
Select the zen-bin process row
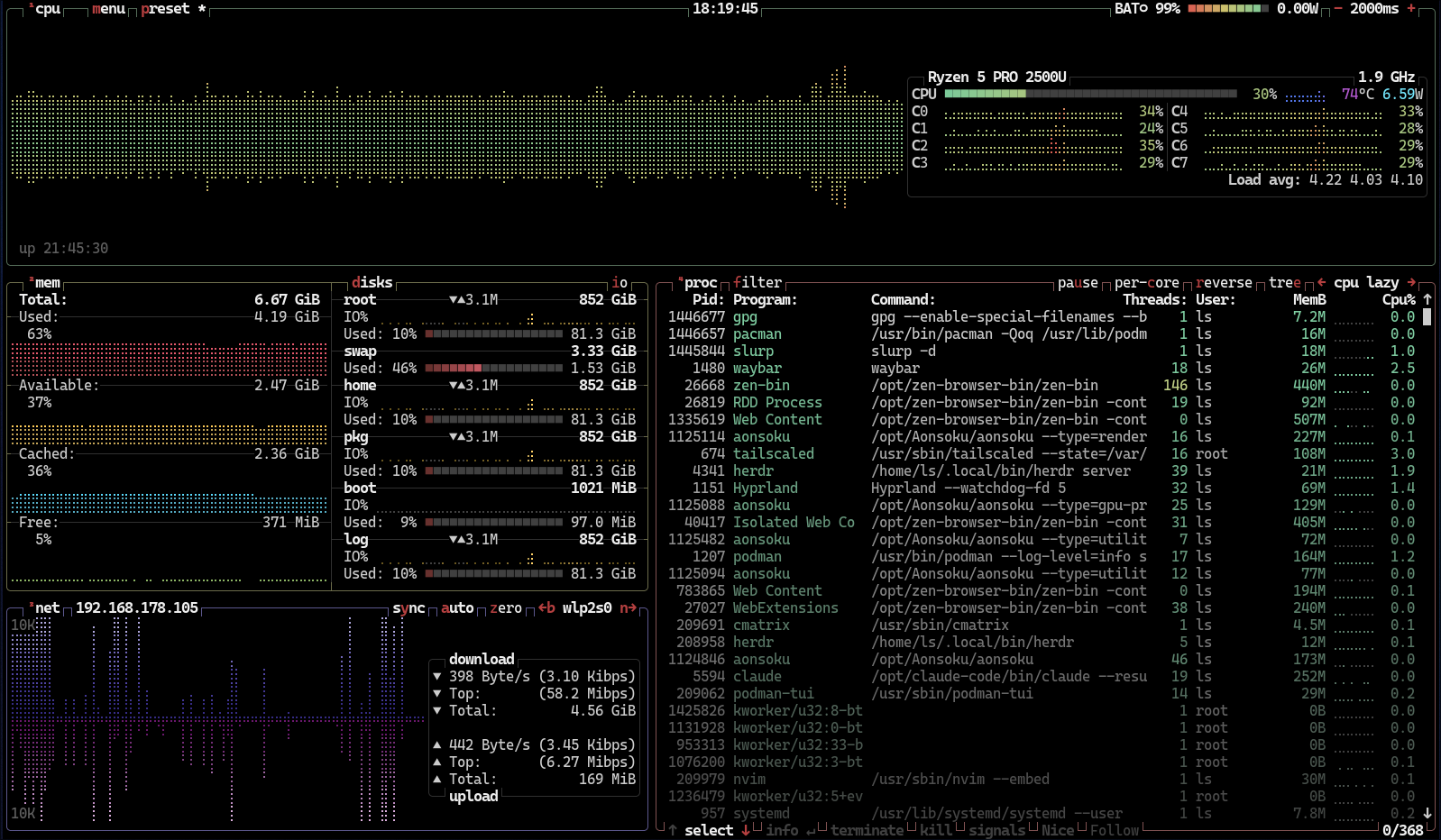(1042, 385)
